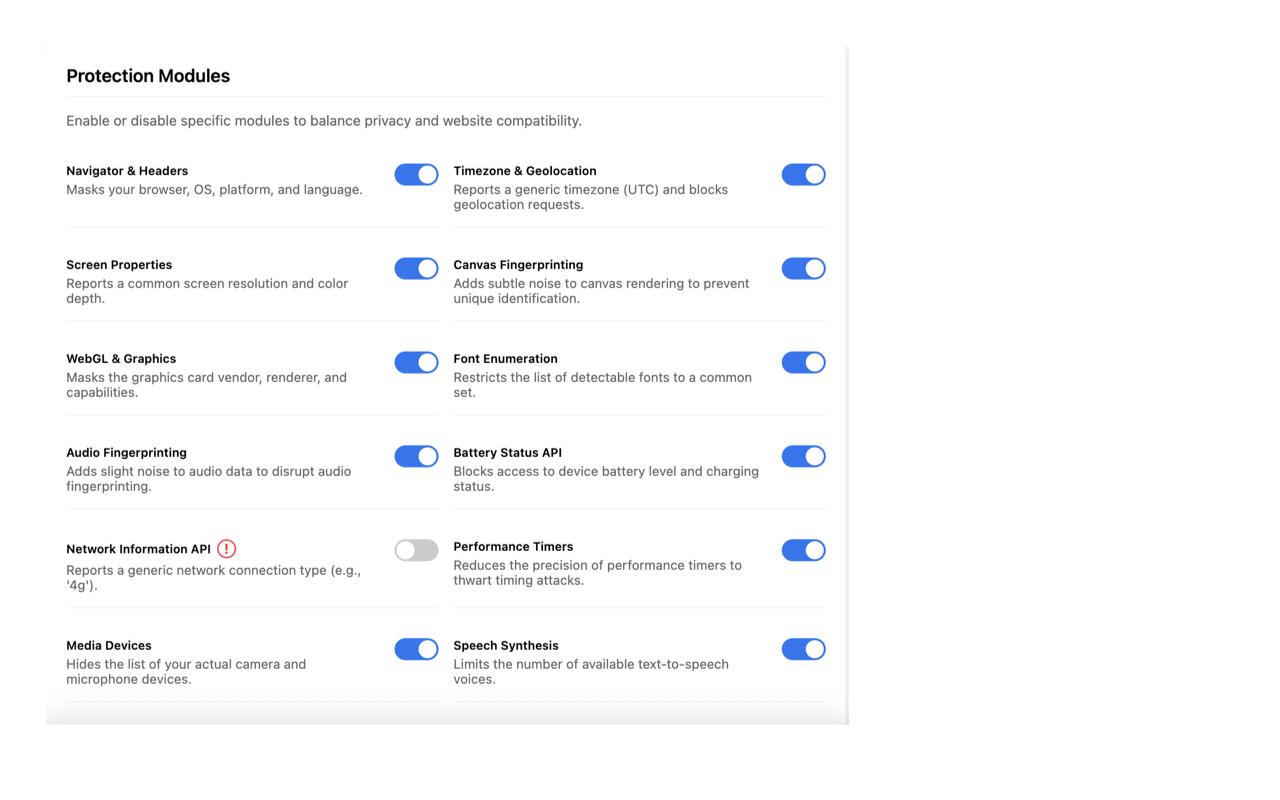Switch off Speech Synthesis limiting

pos(804,649)
